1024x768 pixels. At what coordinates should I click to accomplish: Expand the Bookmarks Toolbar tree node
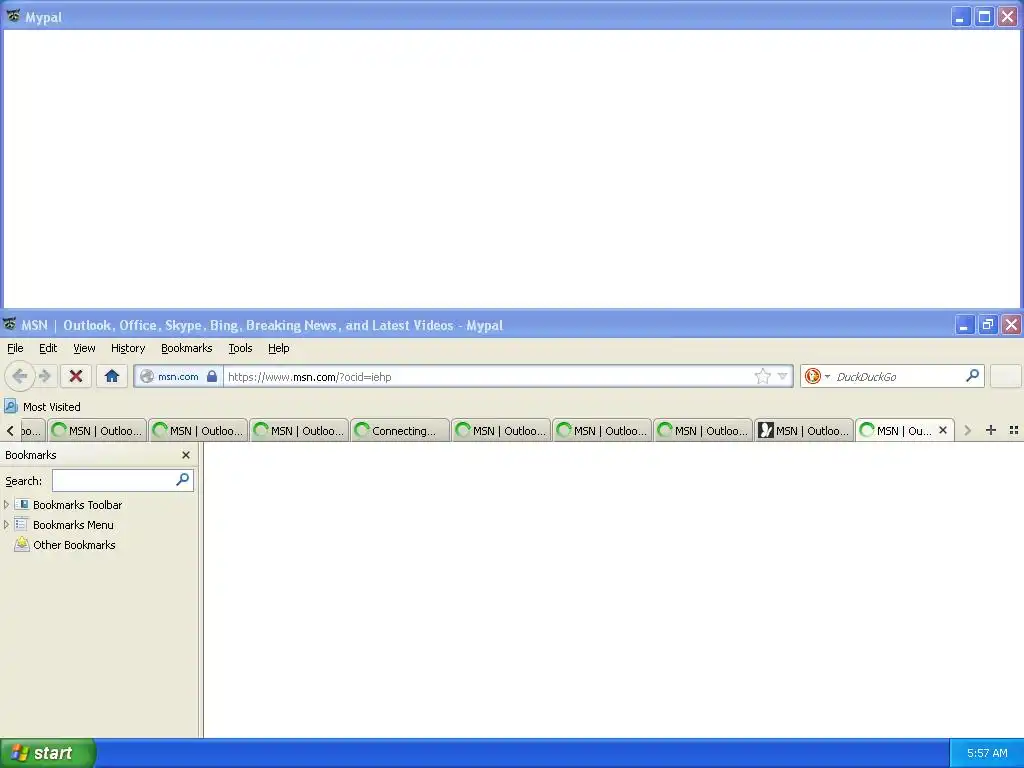pyautogui.click(x=7, y=505)
